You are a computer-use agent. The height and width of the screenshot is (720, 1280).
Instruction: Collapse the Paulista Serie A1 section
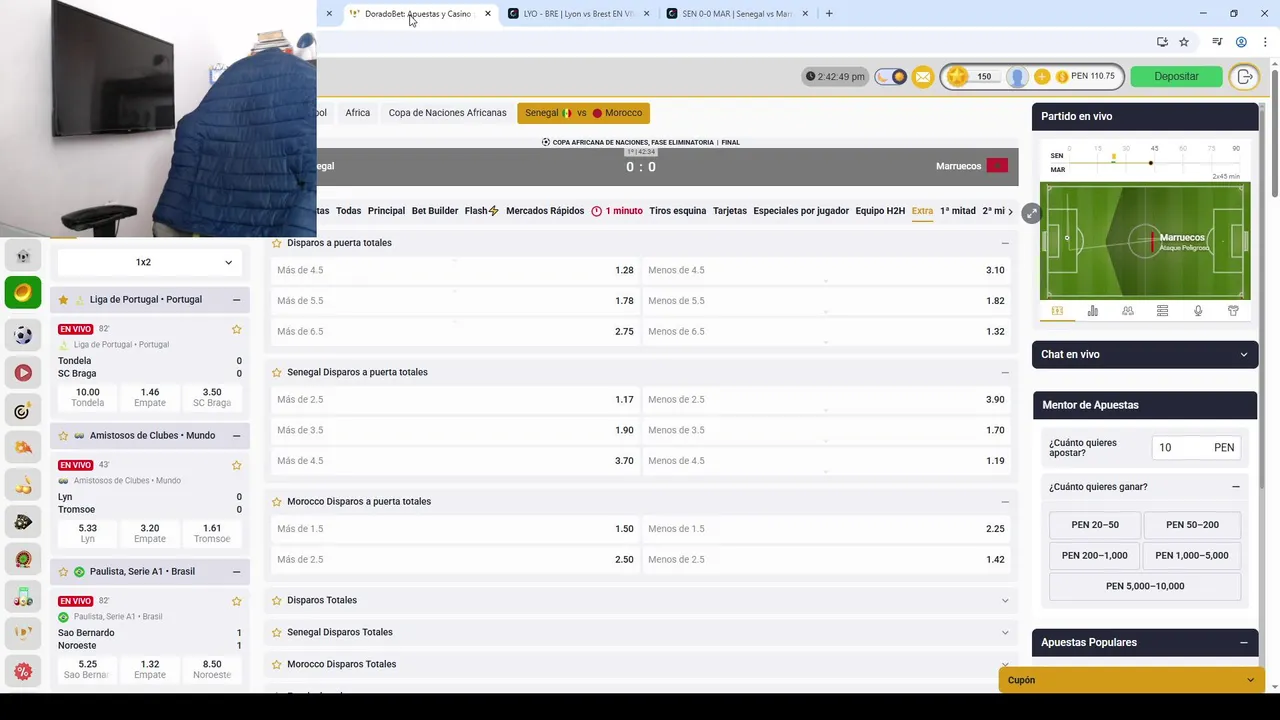[236, 572]
